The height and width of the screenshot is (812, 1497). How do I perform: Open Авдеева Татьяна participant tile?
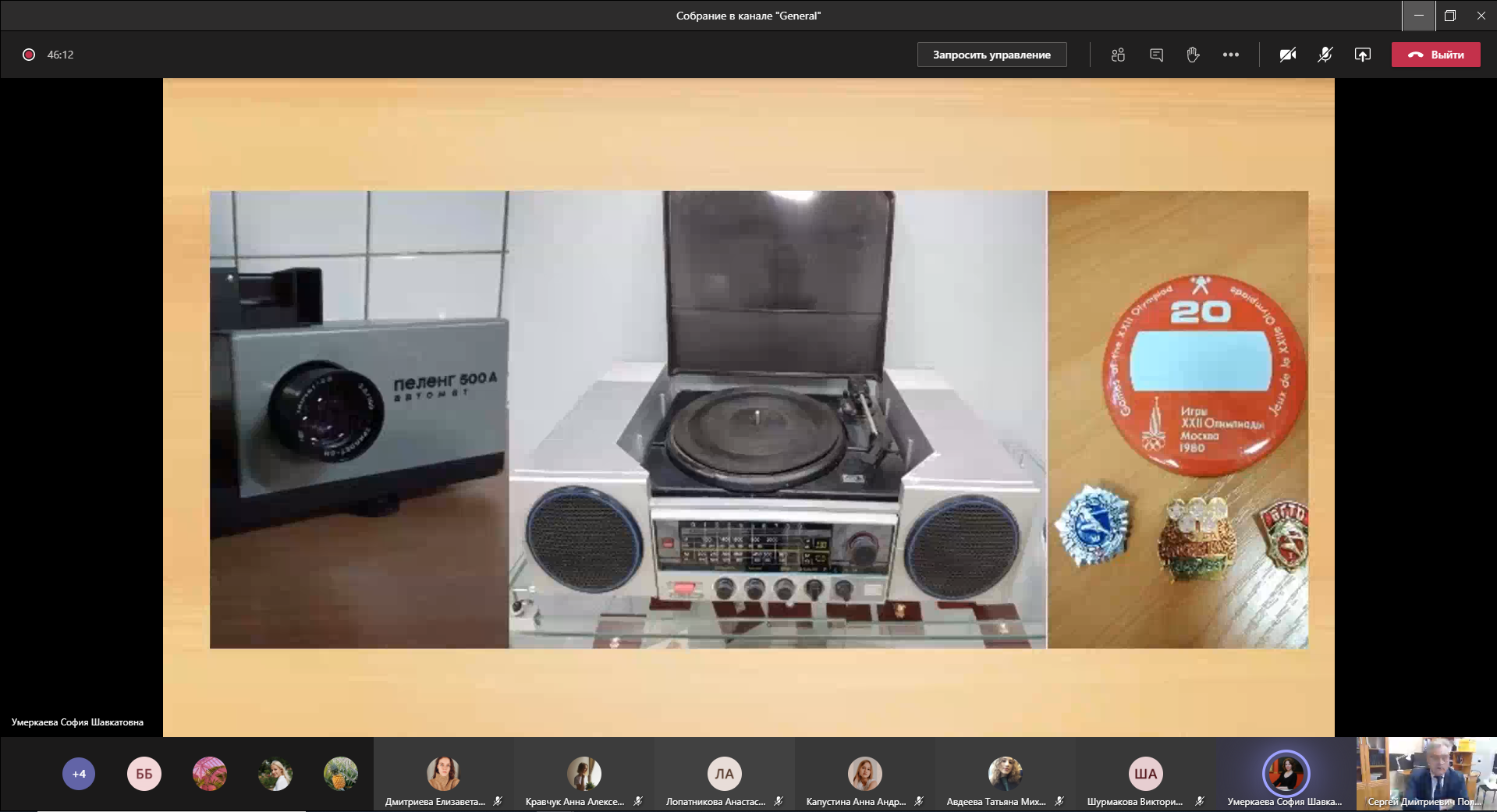1005,775
